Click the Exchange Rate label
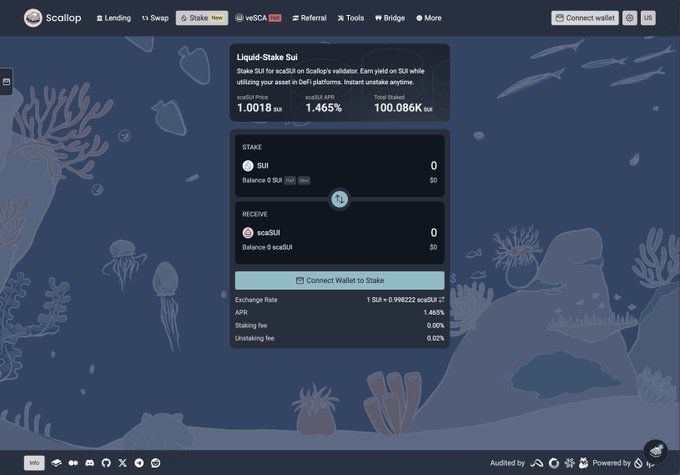 pyautogui.click(x=256, y=300)
